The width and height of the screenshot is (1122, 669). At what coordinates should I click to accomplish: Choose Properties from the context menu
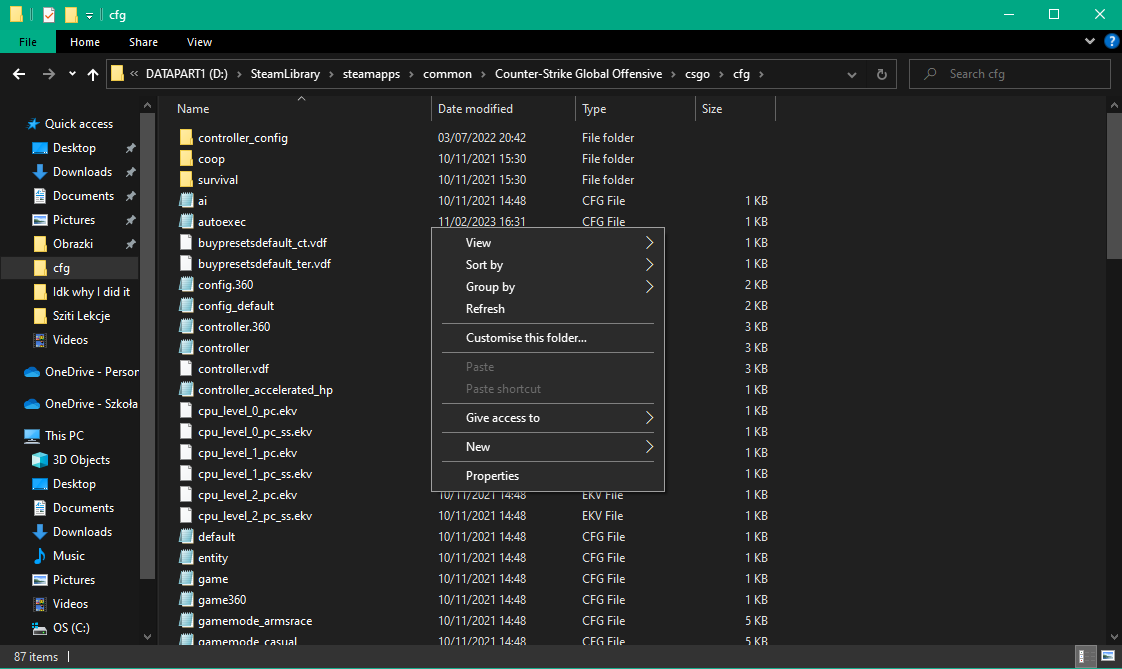pos(492,476)
